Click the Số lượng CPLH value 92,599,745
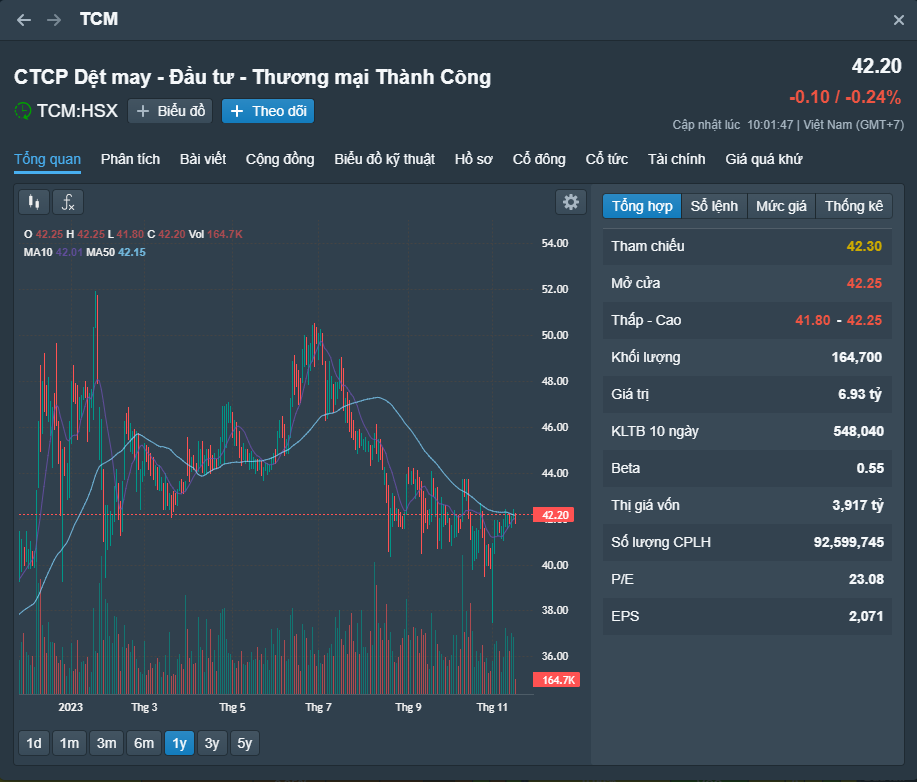The image size is (917, 782). click(x=848, y=542)
